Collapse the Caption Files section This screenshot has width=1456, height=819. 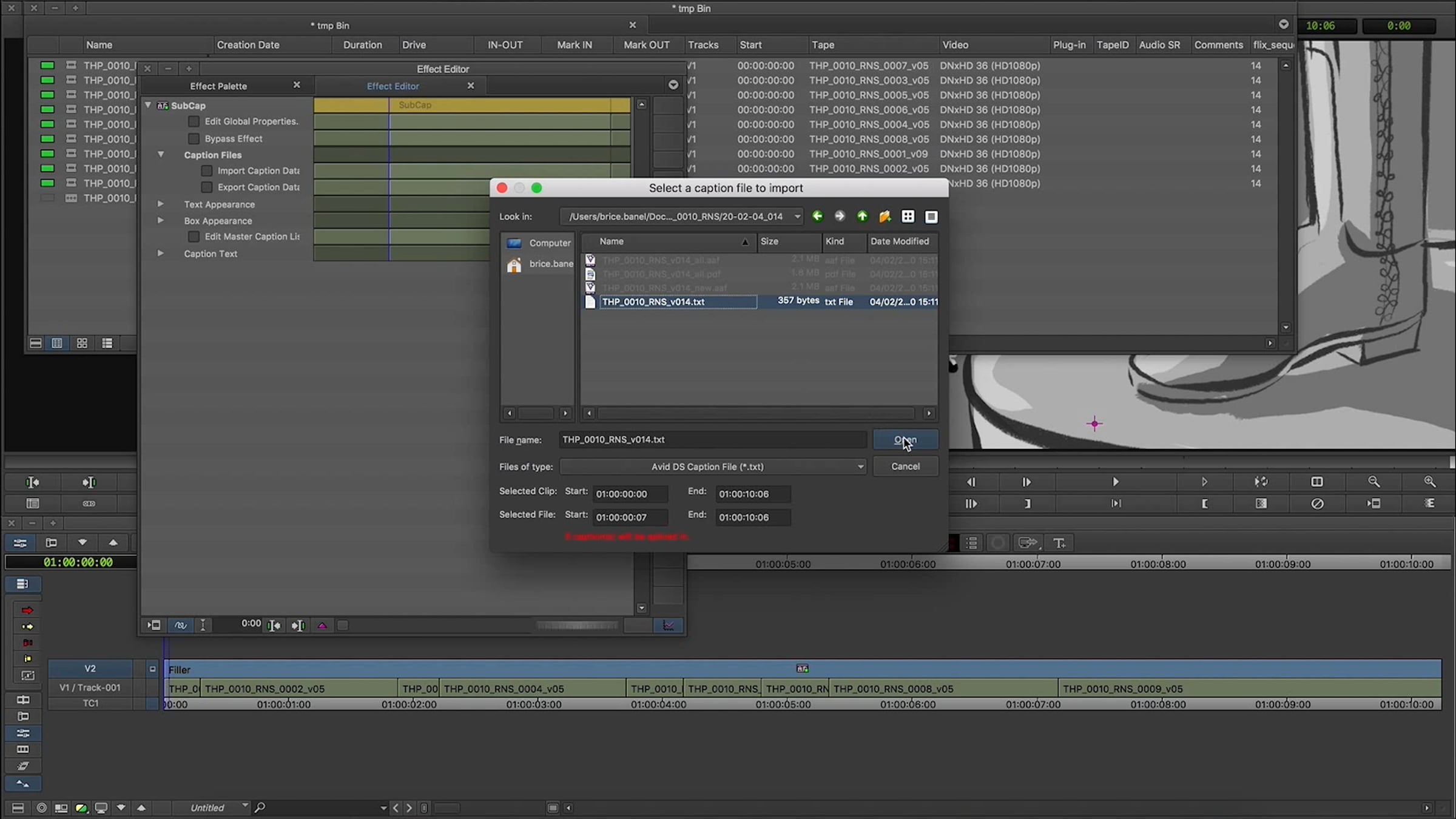pos(161,155)
